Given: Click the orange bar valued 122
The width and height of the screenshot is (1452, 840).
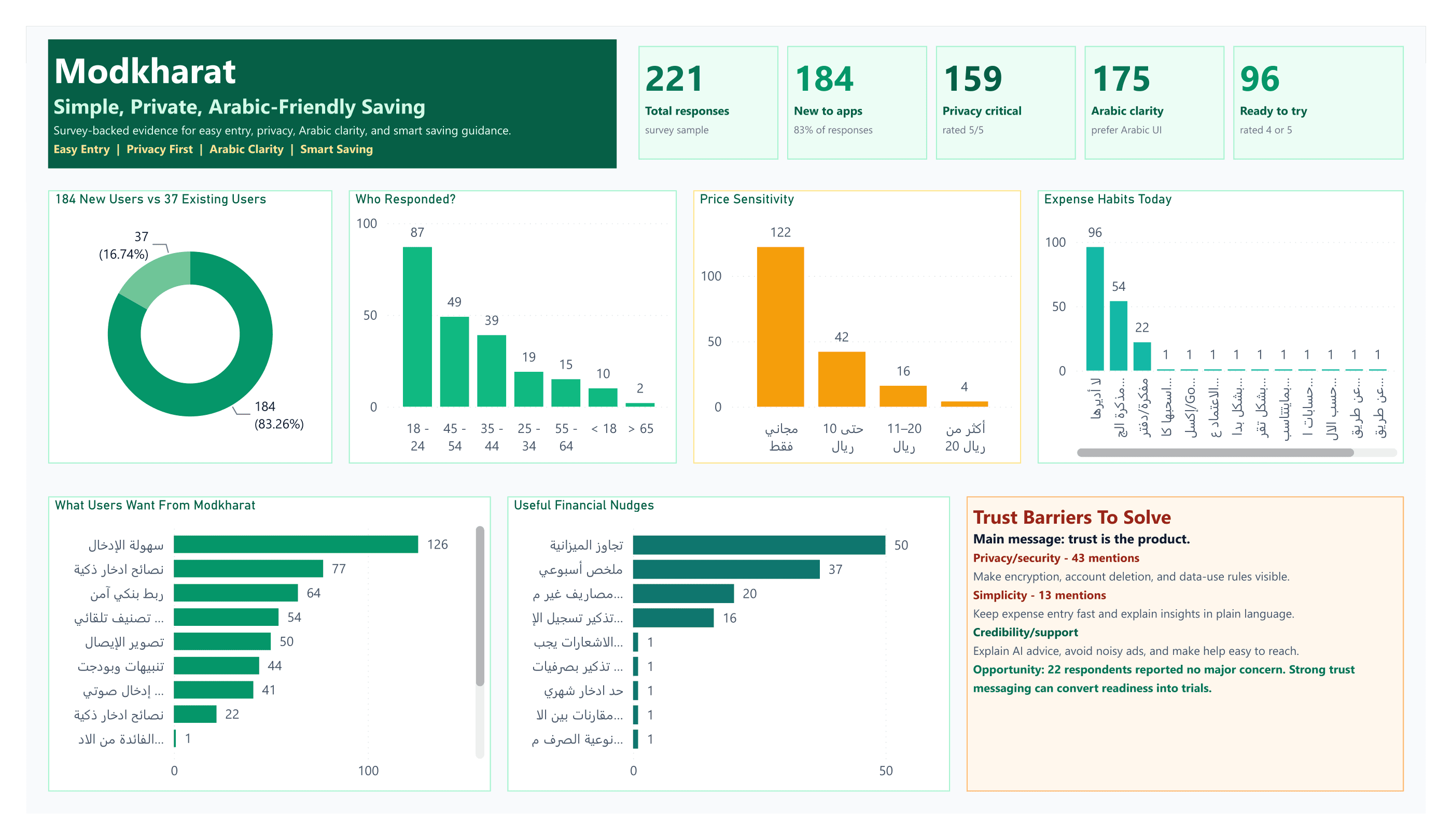Looking at the screenshot, I should click(x=781, y=327).
